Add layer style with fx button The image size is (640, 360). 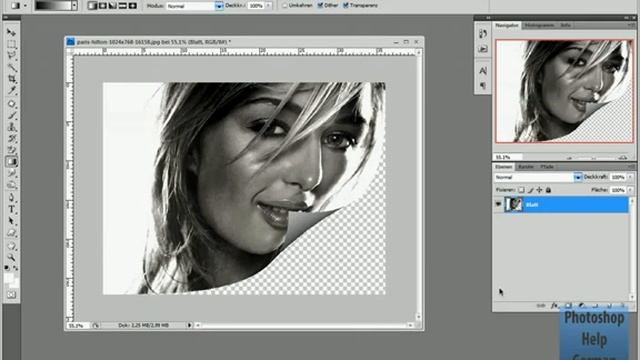click(554, 305)
